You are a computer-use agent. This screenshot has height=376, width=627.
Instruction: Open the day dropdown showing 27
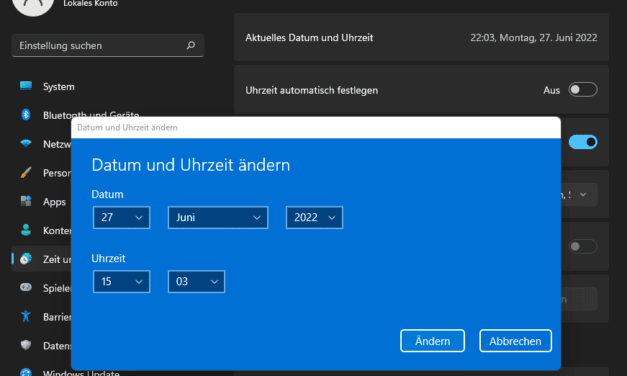(x=122, y=218)
